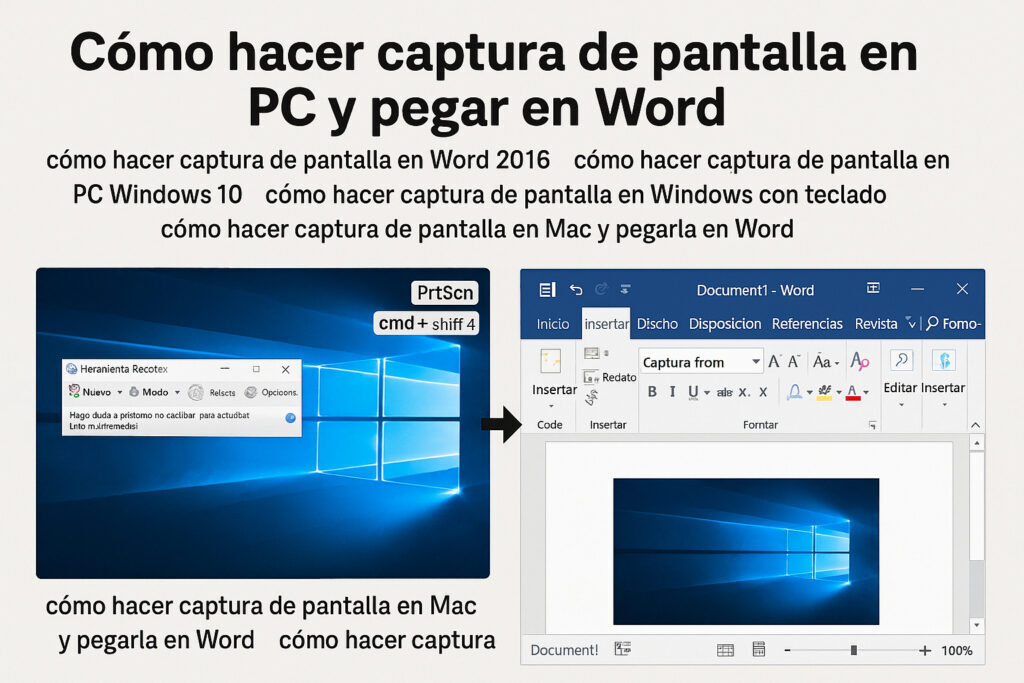This screenshot has width=1024, height=683.
Task: Click the Shrink Font smaller A icon
Action: (794, 361)
